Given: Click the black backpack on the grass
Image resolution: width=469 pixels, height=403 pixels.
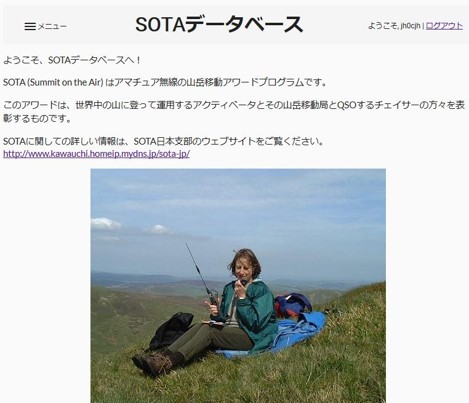Looking at the screenshot, I should (x=171, y=330).
